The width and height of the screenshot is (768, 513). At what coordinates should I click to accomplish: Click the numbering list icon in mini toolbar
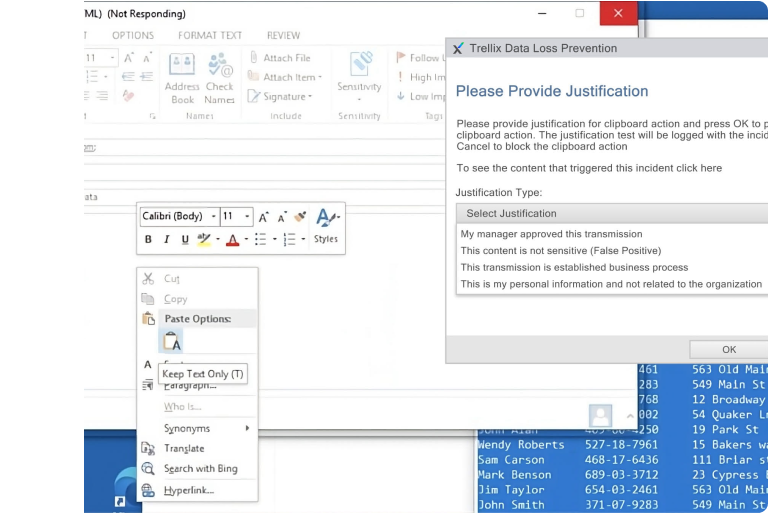coord(289,239)
